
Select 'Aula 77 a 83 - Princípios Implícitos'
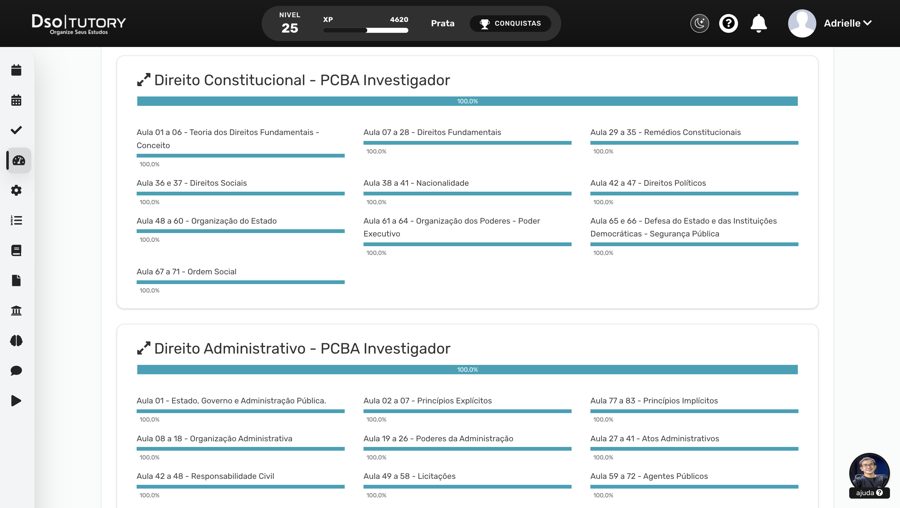click(654, 401)
